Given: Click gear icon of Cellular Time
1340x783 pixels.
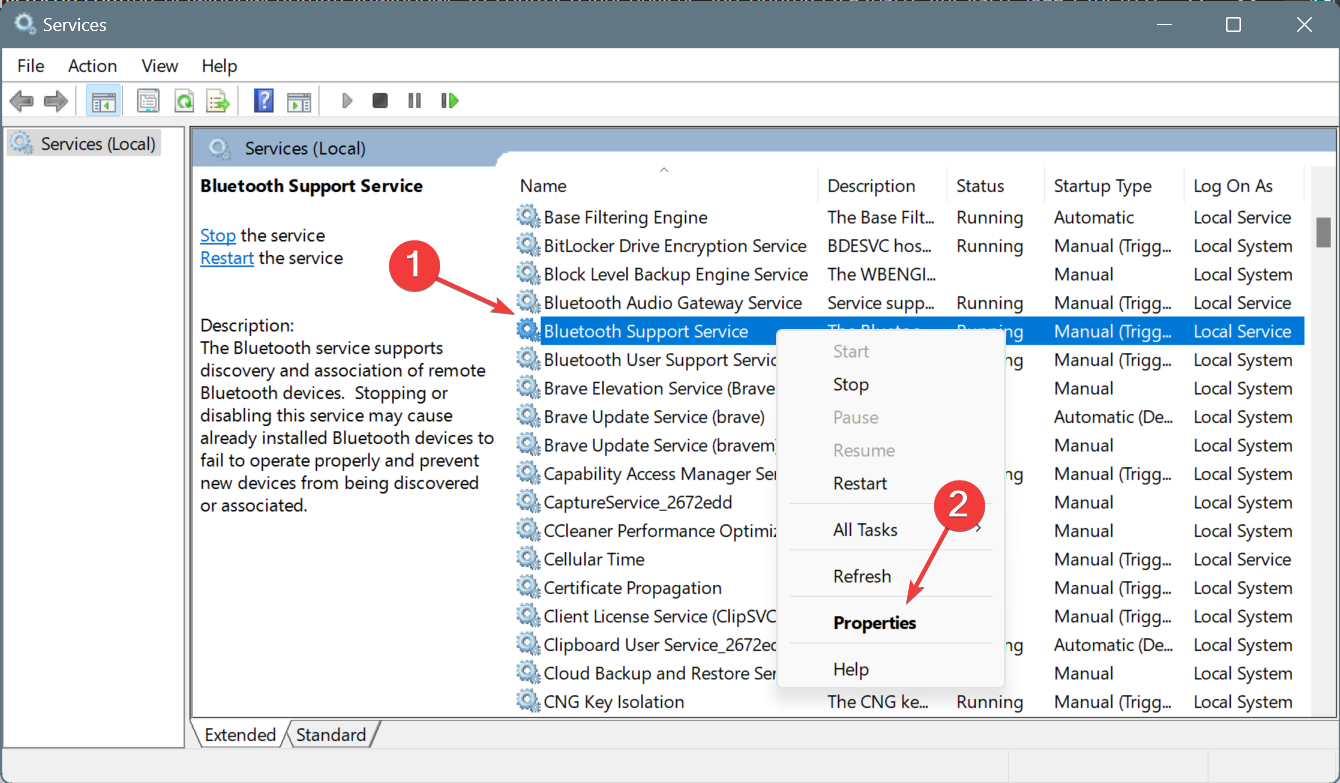Looking at the screenshot, I should (528, 559).
